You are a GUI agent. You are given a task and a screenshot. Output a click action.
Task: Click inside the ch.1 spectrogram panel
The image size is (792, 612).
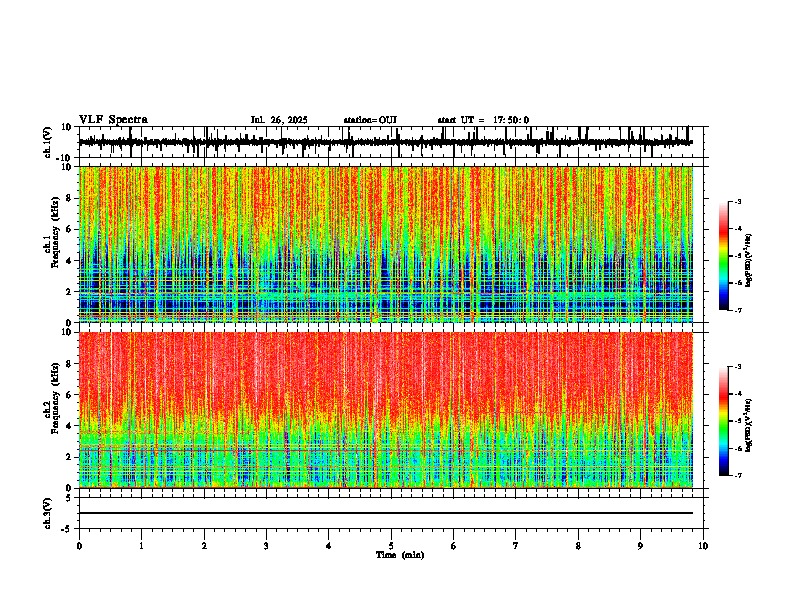(x=386, y=244)
